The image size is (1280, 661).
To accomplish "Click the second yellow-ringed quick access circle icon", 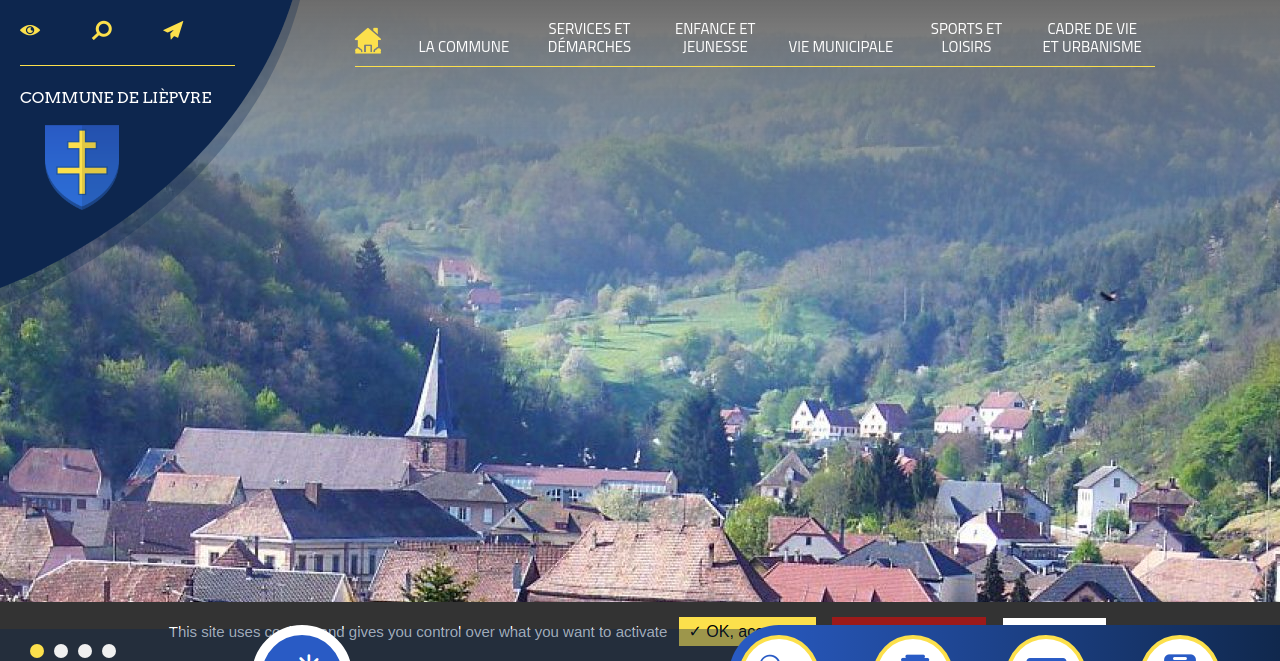I will pyautogui.click(x=912, y=650).
